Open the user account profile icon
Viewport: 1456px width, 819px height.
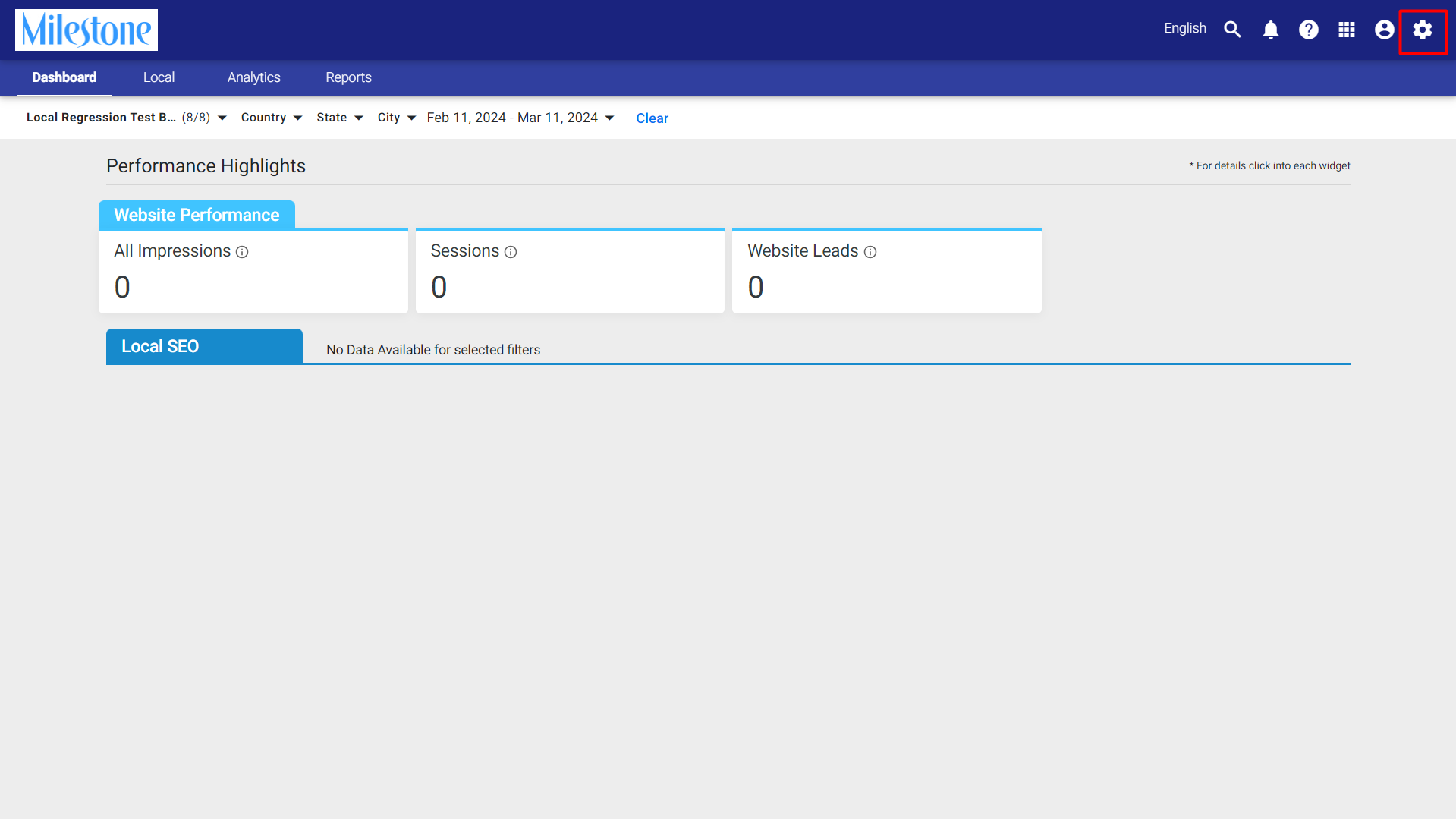[1385, 30]
